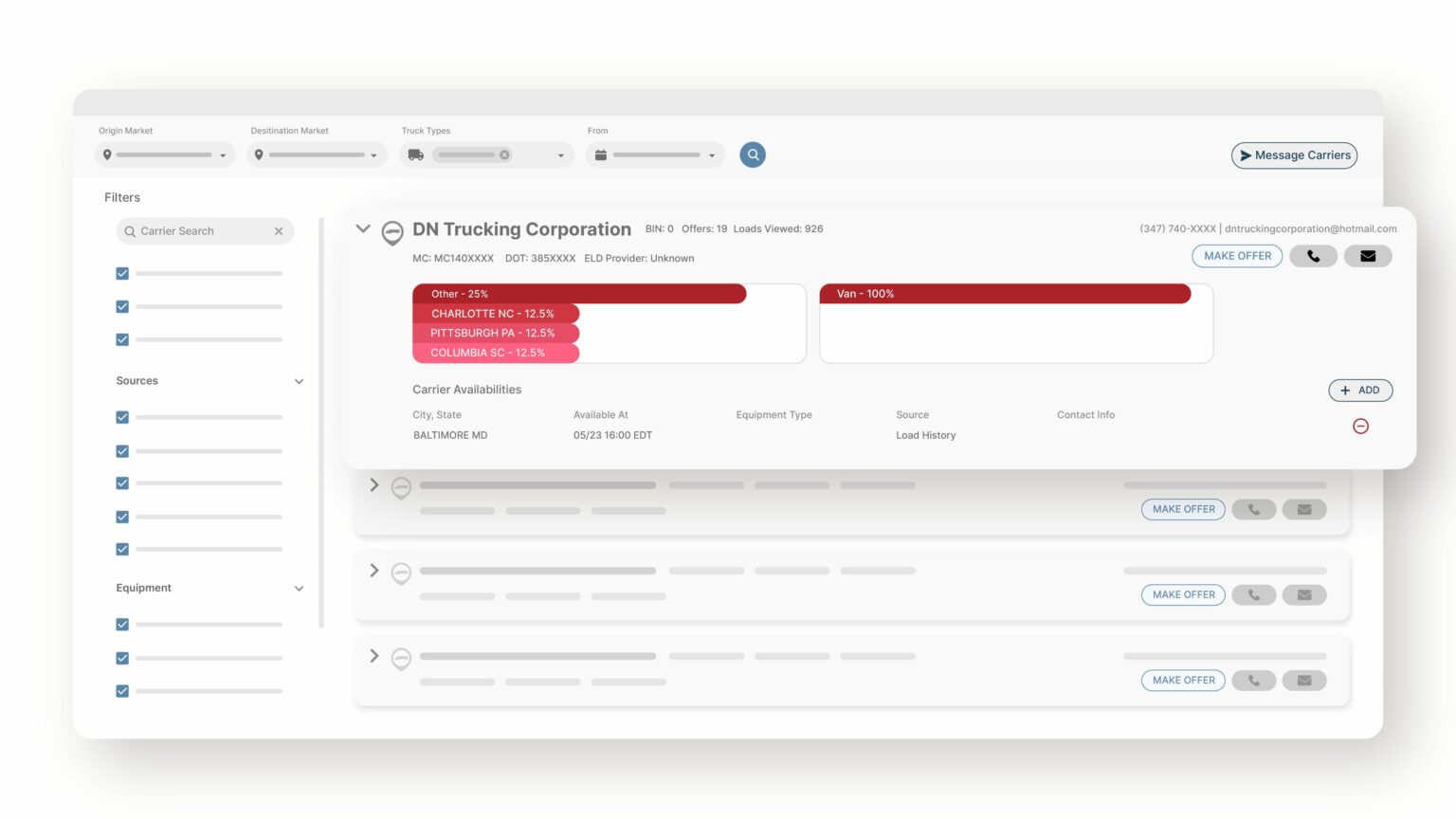This screenshot has height=819, width=1456.
Task: Click the blue search magnifier button
Action: [753, 155]
